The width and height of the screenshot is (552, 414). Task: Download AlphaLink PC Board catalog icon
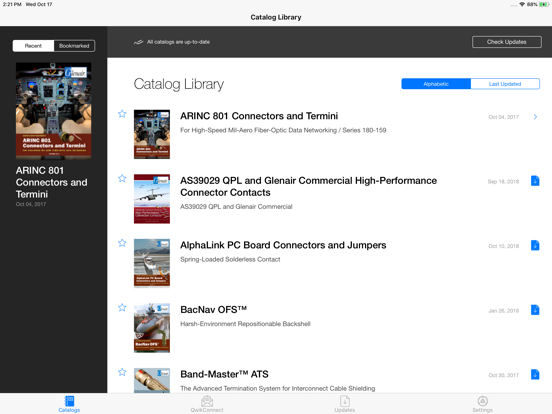(535, 245)
